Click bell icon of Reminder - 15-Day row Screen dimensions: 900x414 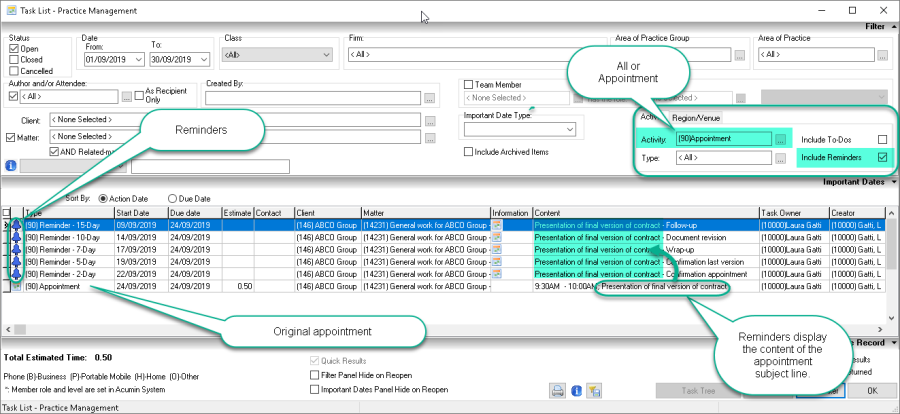[x=17, y=225]
